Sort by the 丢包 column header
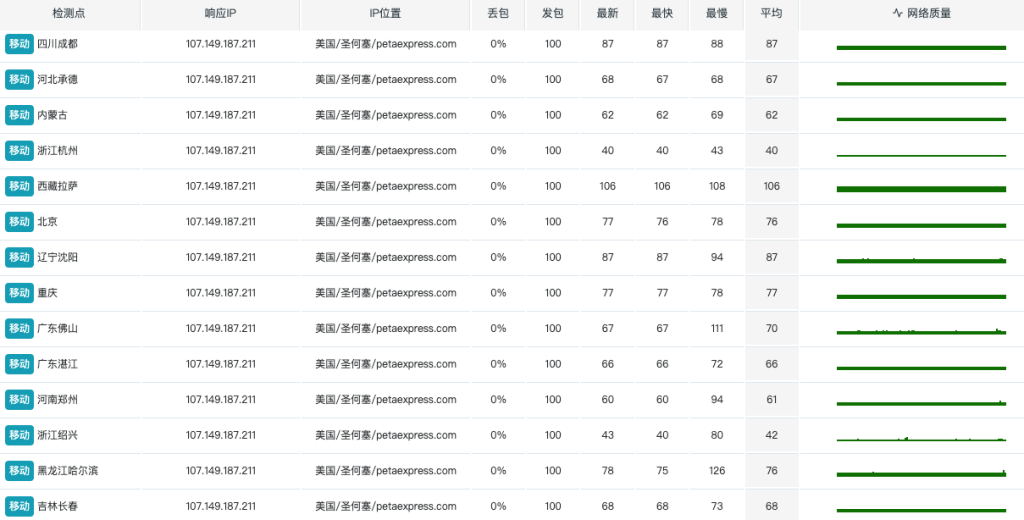 [x=498, y=14]
